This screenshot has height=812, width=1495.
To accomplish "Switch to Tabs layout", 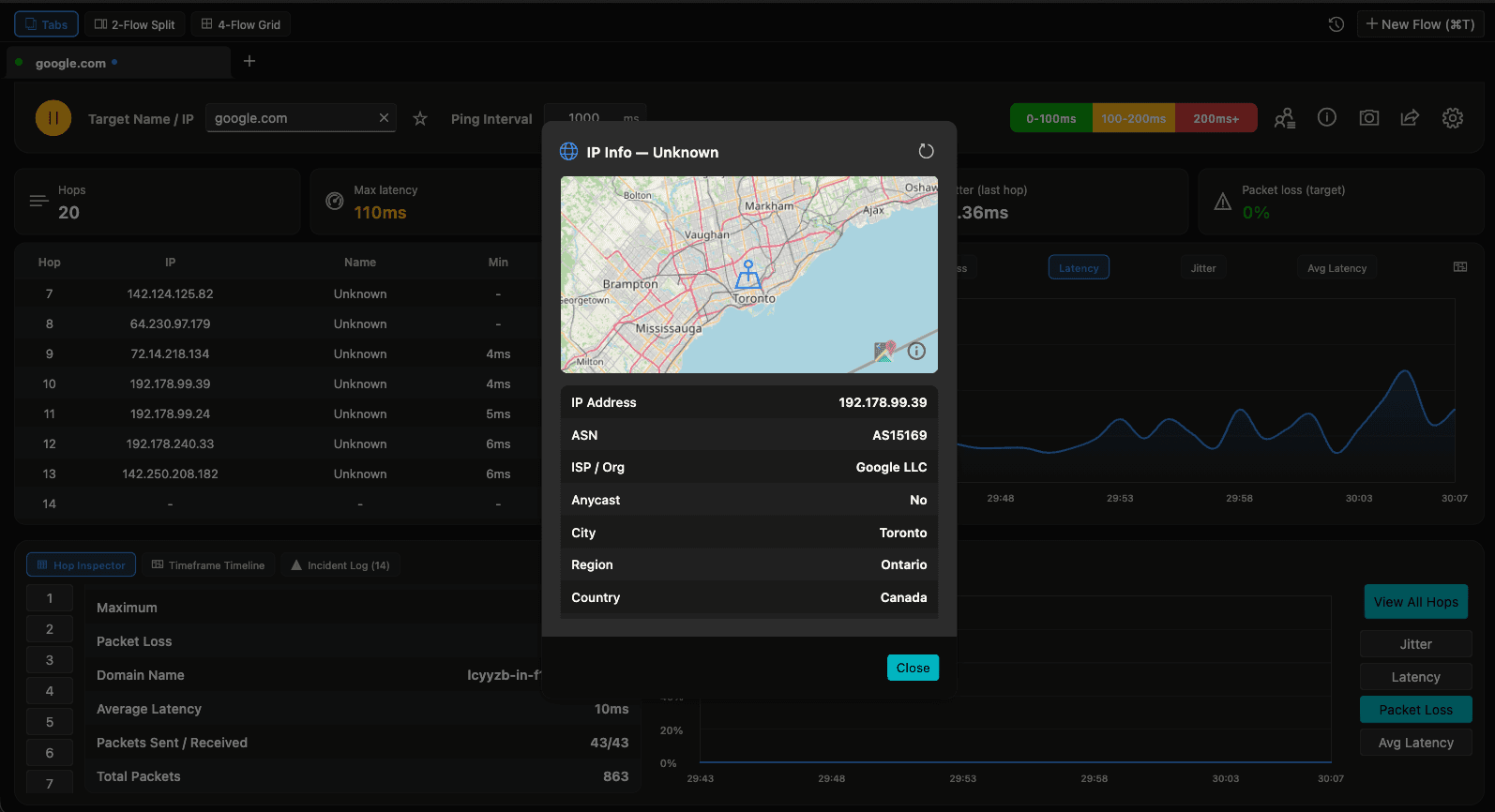I will 46,24.
